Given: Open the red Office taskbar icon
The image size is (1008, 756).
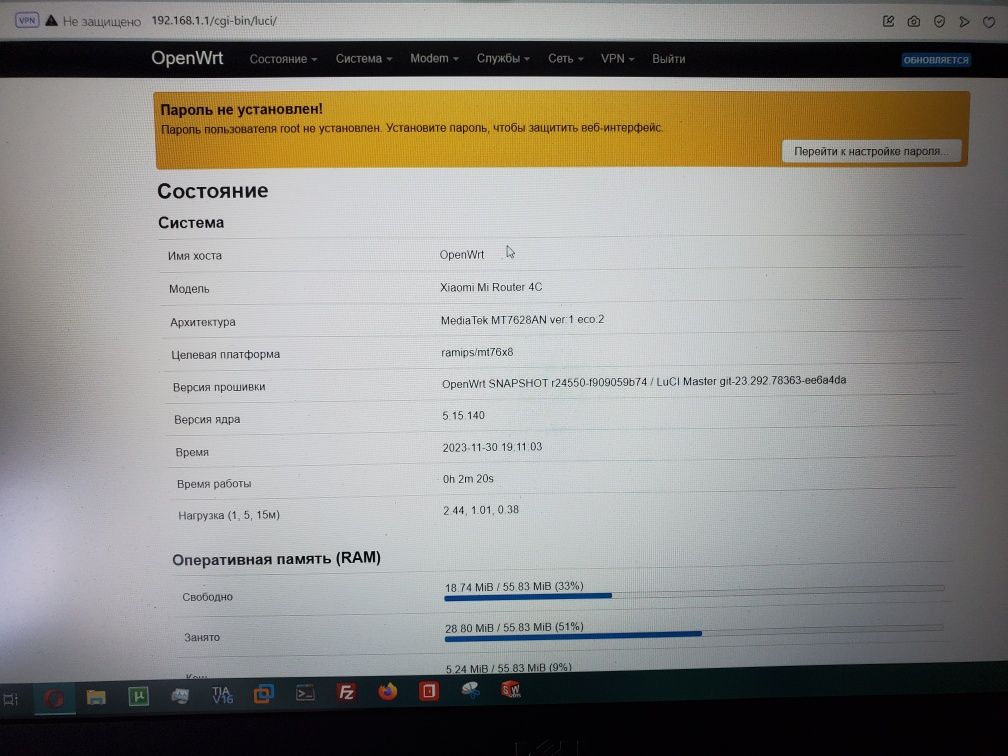Looking at the screenshot, I should pyautogui.click(x=429, y=691).
